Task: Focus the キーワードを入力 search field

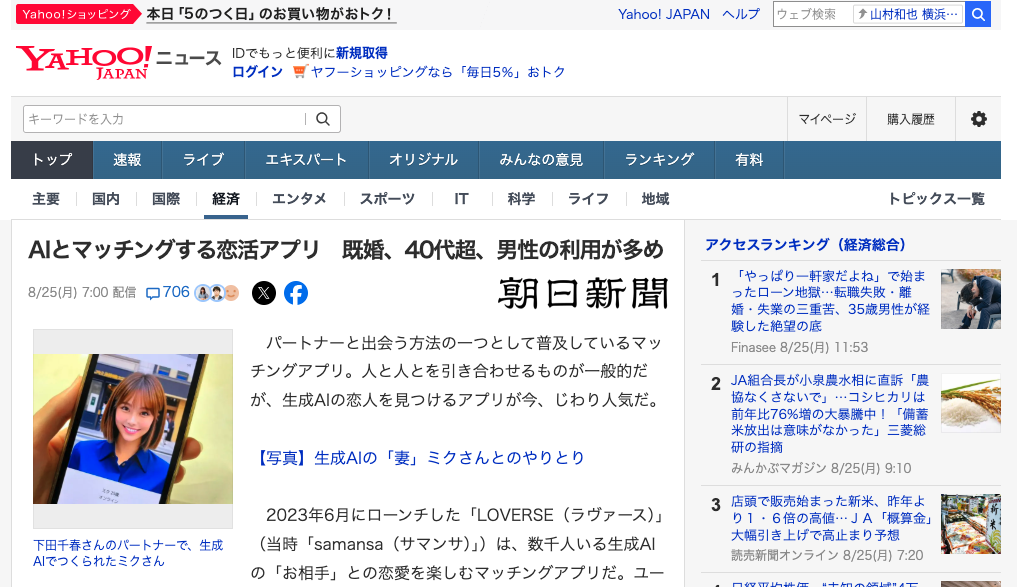Action: point(164,119)
